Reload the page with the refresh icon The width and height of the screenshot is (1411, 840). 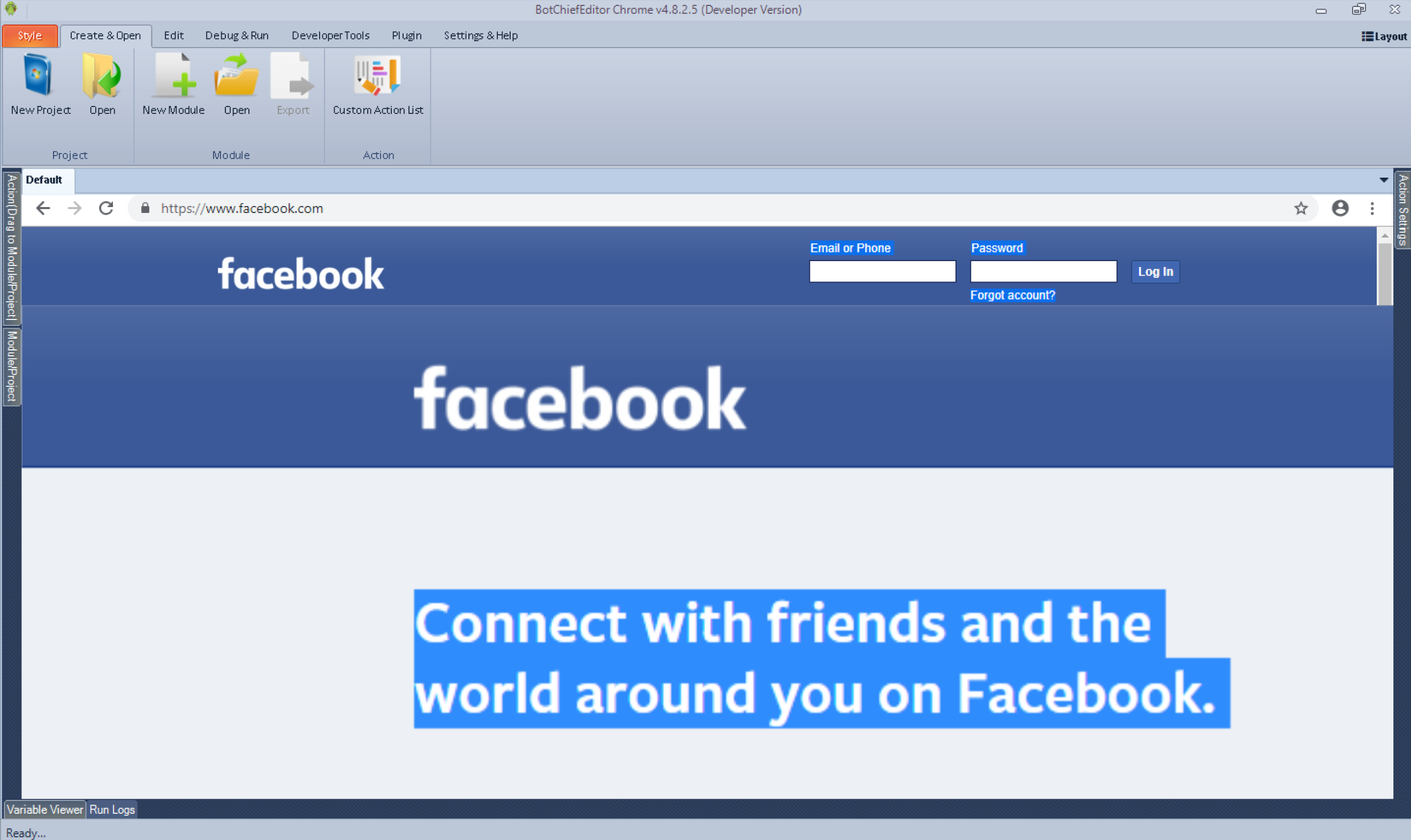click(x=107, y=208)
